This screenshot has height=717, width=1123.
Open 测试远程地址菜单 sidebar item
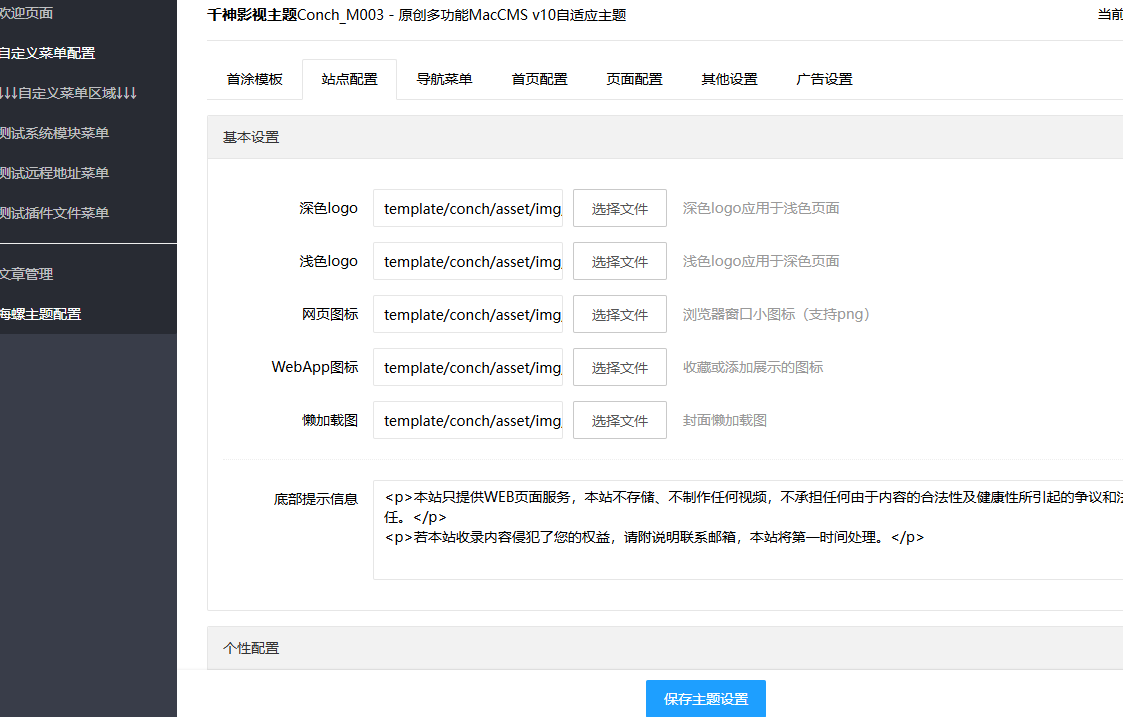(54, 174)
